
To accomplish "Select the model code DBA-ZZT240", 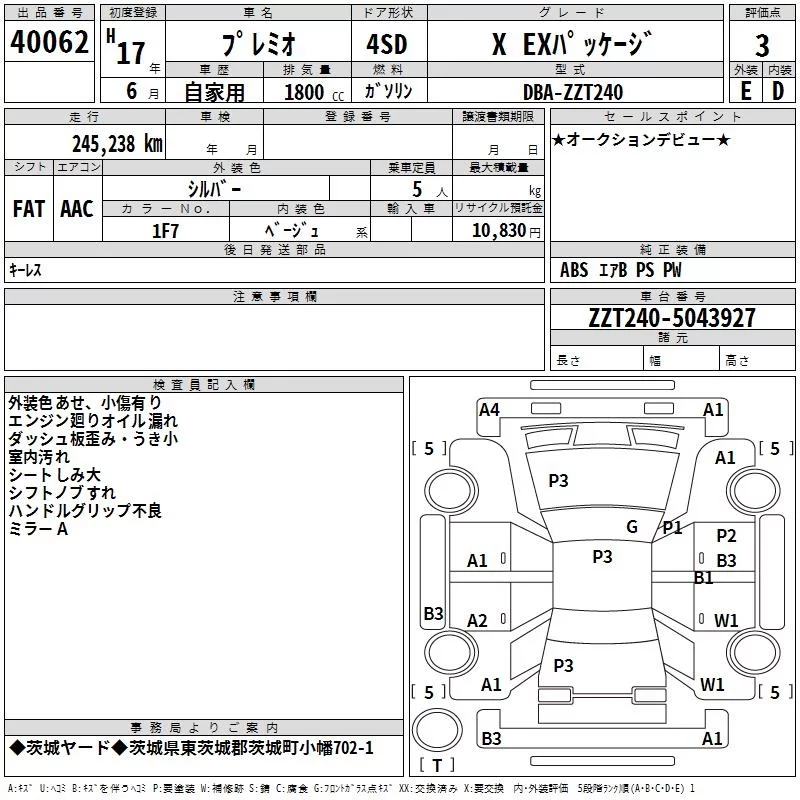I will point(572,92).
